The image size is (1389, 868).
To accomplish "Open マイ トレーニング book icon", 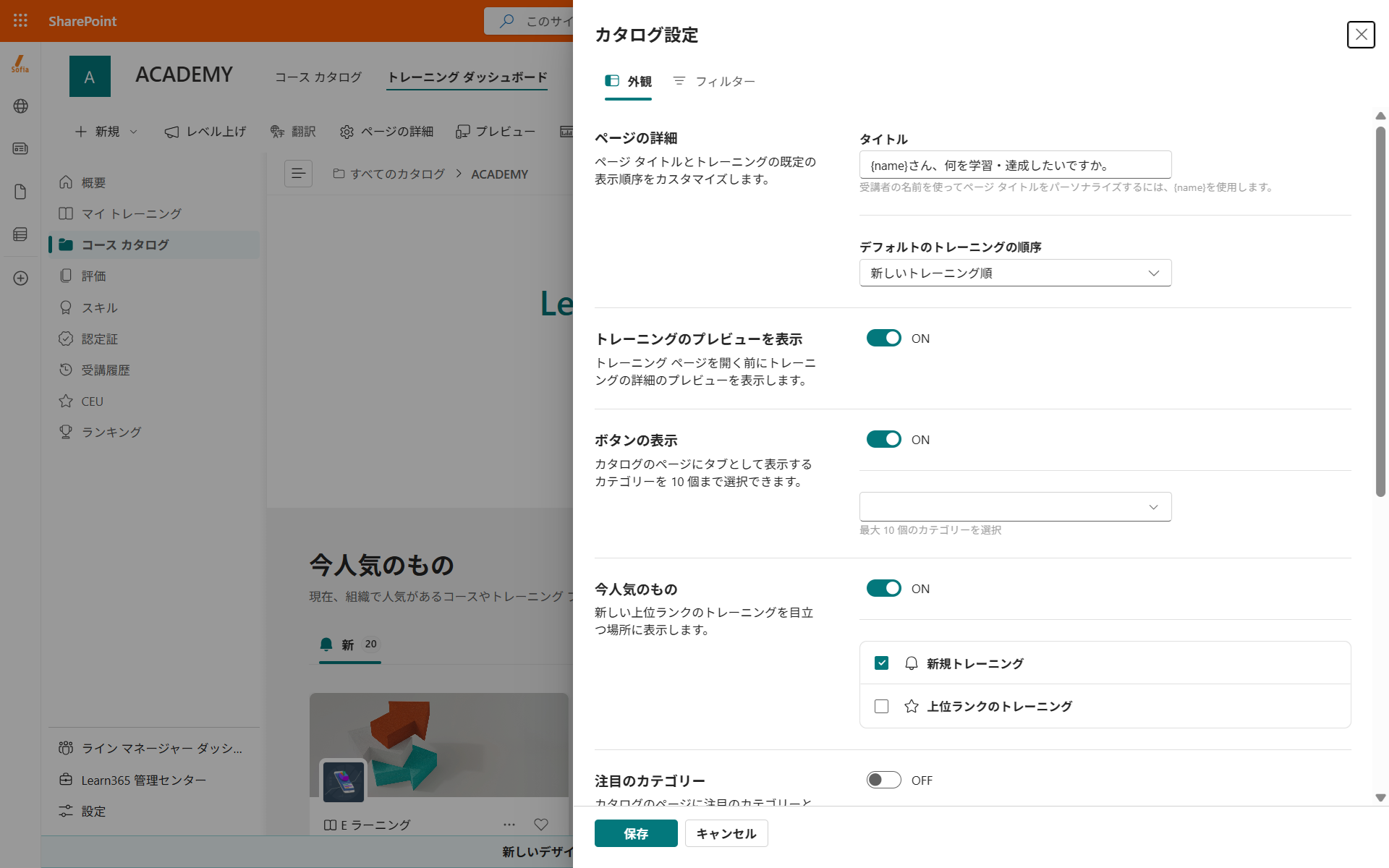I will coord(66,213).
